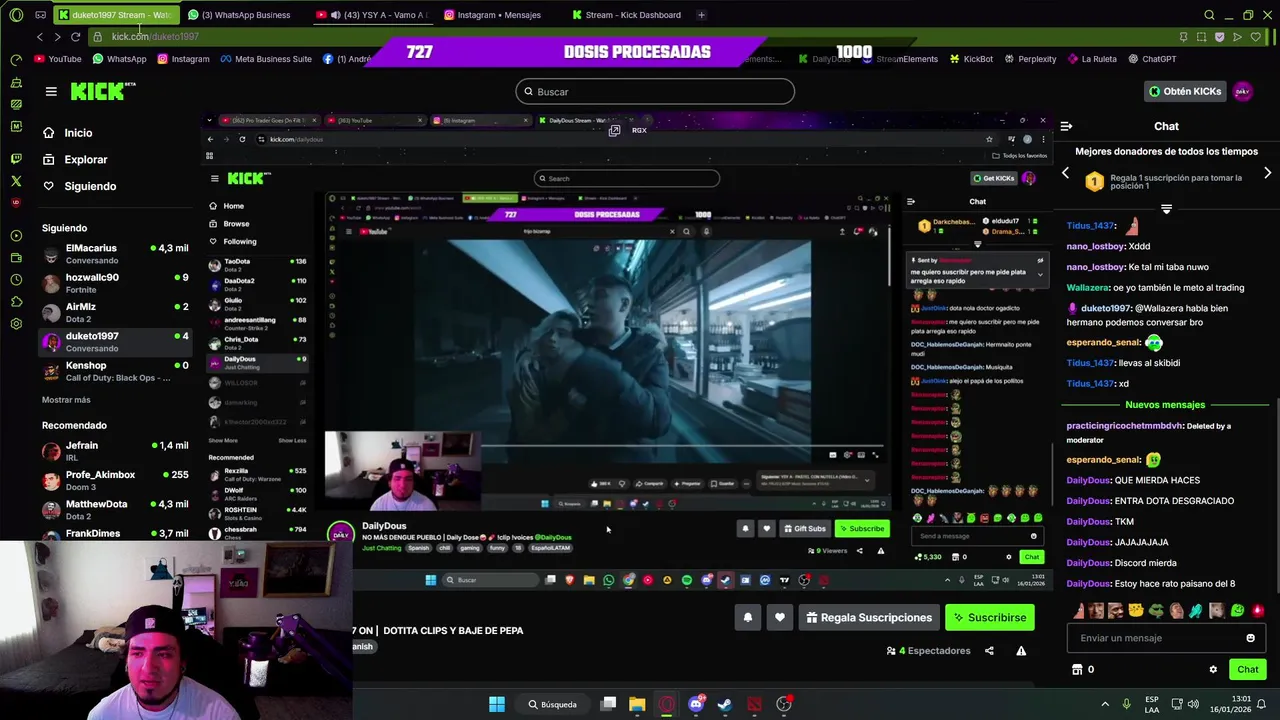The image size is (1280, 720).
Task: Open Meta Business Suite bookmark
Action: click(x=266, y=59)
